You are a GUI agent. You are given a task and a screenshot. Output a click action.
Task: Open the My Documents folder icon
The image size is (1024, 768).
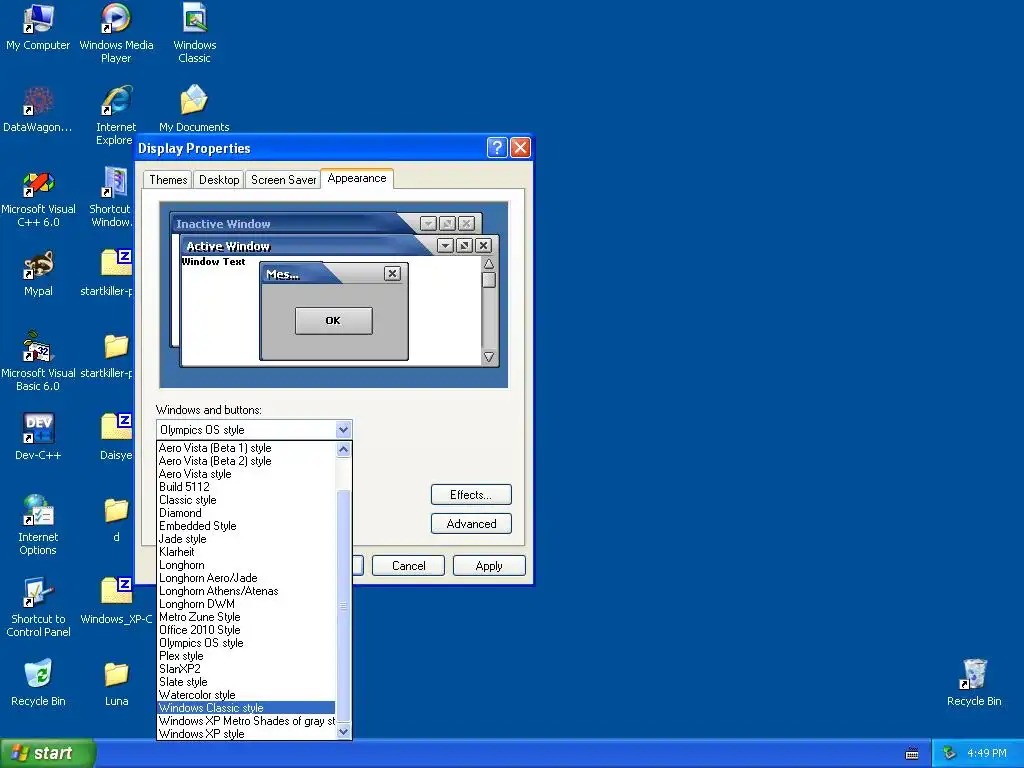(x=194, y=110)
